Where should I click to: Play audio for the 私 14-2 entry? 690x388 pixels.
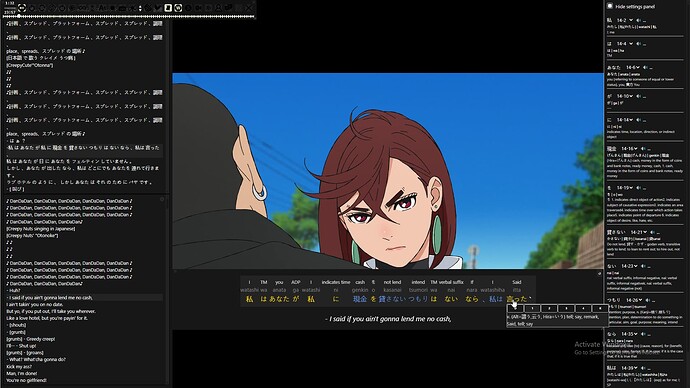tap(639, 20)
